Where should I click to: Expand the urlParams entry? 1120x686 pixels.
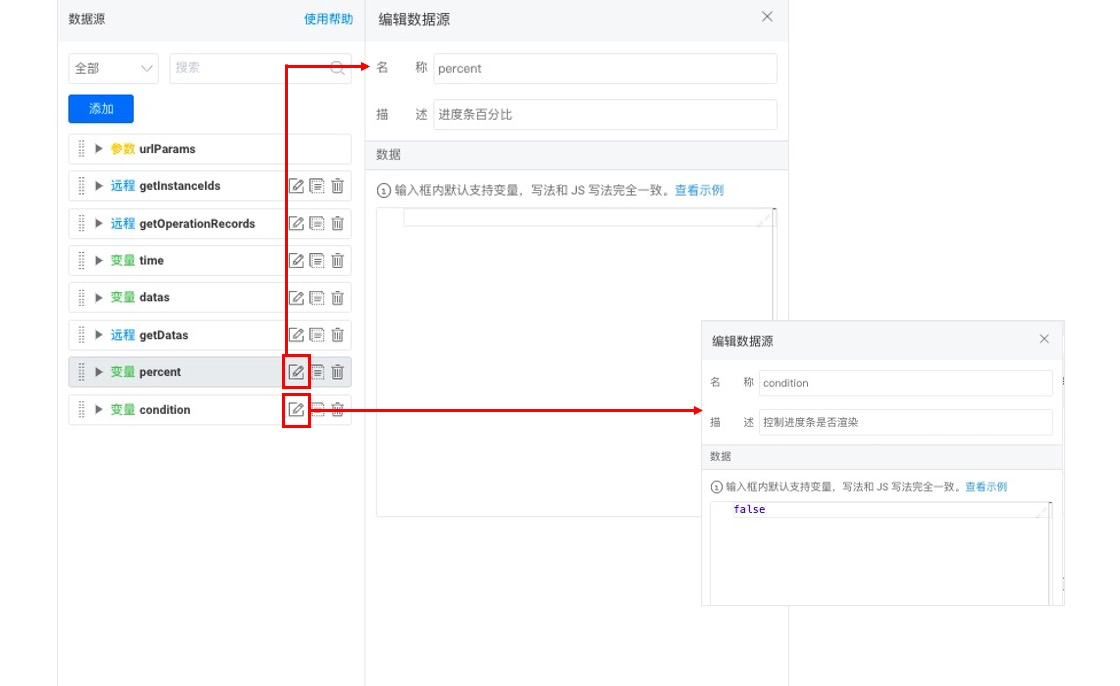tap(99, 149)
